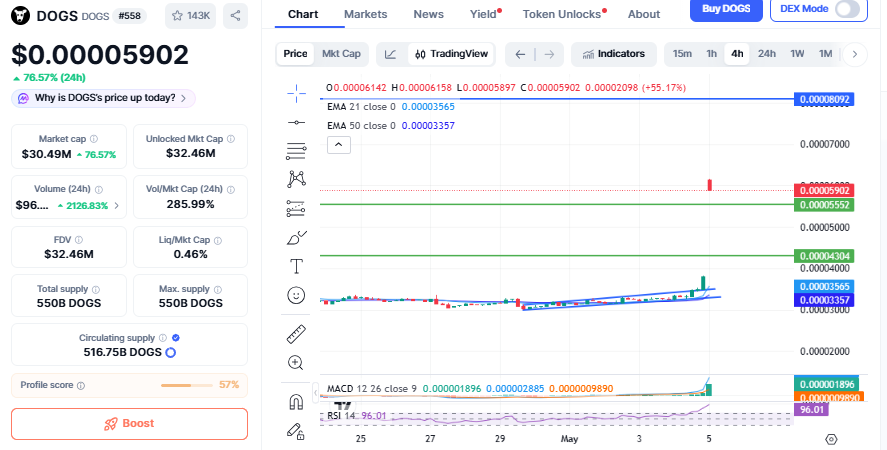Toggle the magnet snapping mode
This screenshot has height=450, width=887.
(296, 402)
